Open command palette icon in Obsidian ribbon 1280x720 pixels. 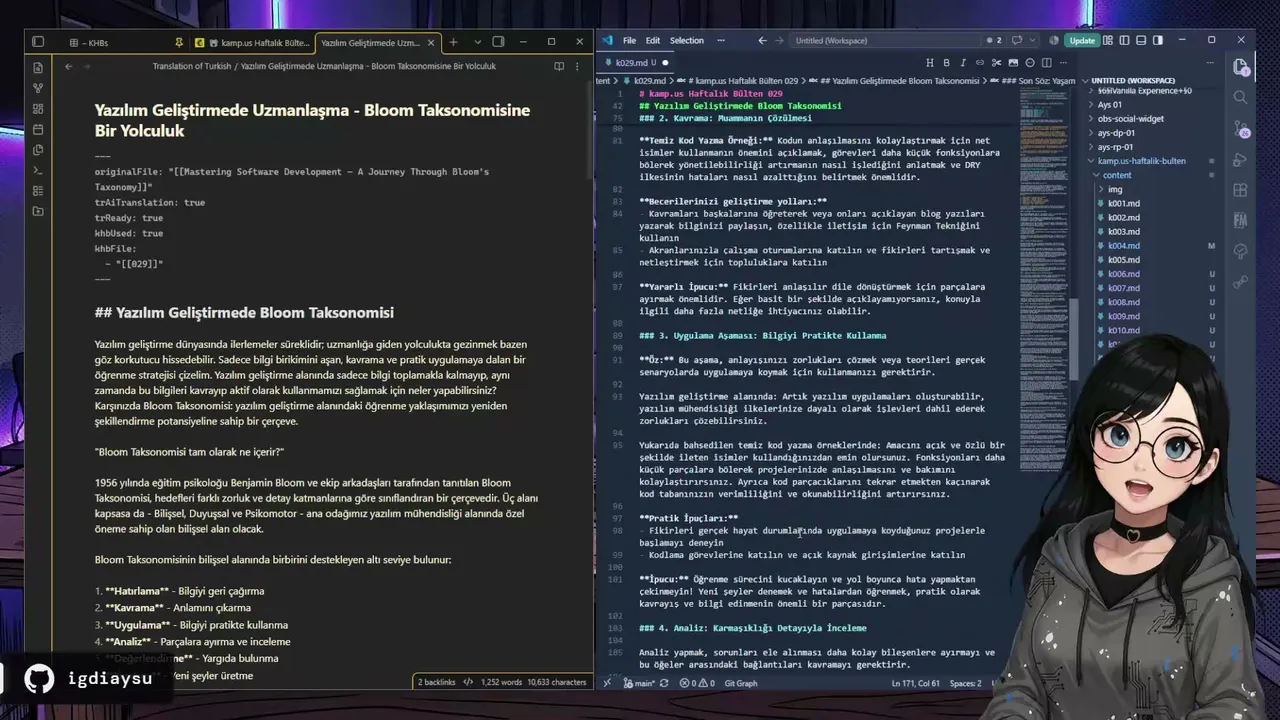click(38, 170)
